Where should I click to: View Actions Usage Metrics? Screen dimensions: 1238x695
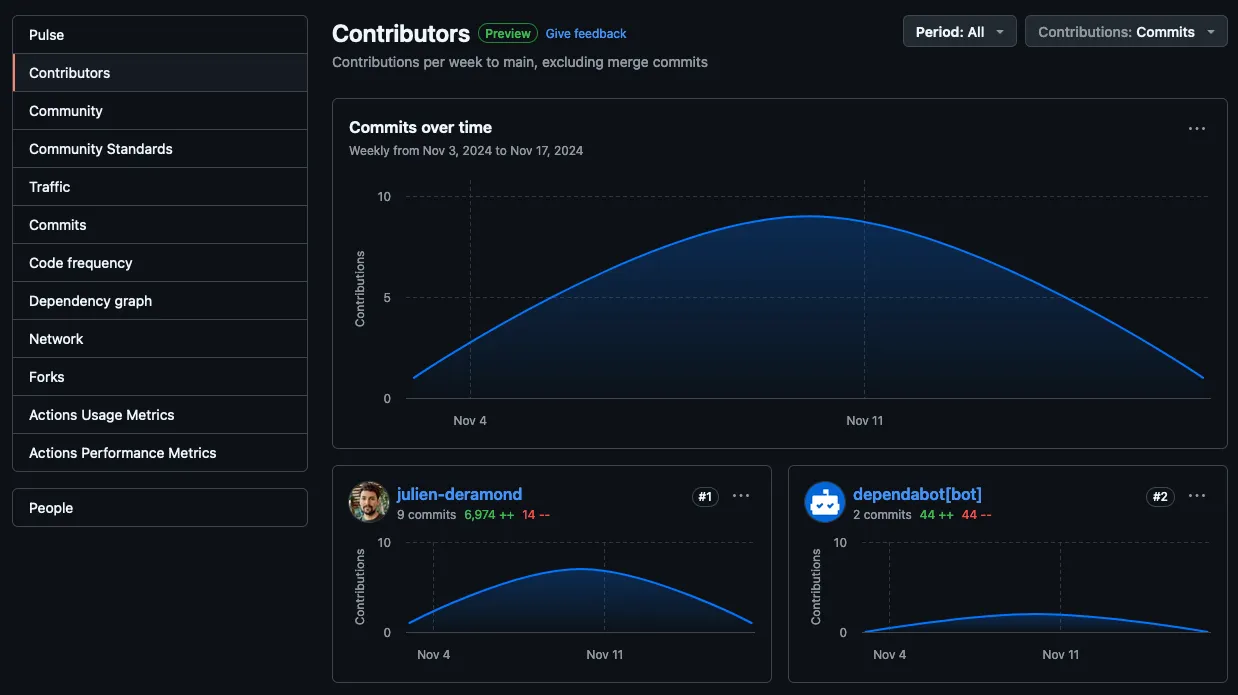point(160,415)
